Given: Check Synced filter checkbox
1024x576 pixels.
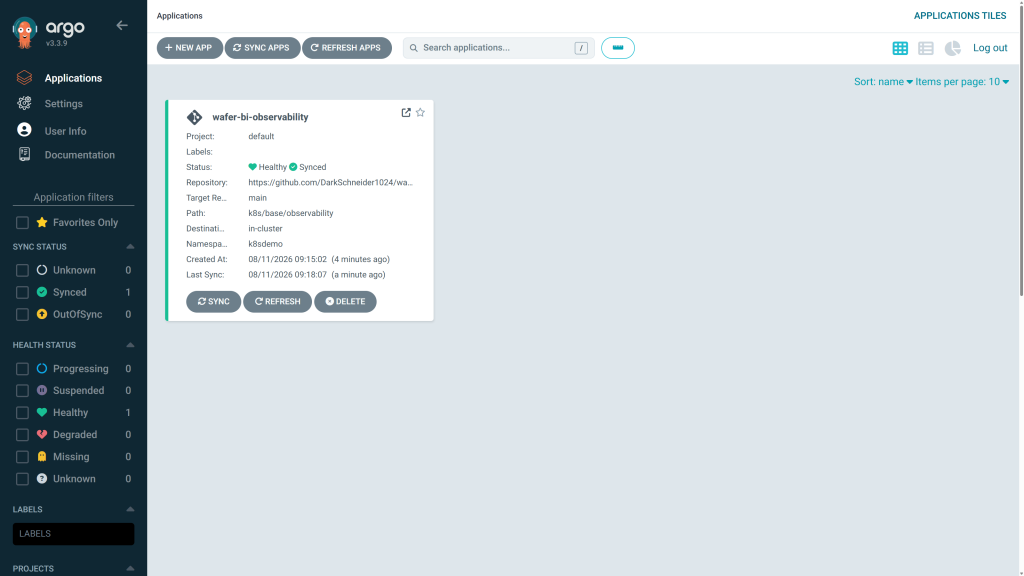Looking at the screenshot, I should [22, 293].
